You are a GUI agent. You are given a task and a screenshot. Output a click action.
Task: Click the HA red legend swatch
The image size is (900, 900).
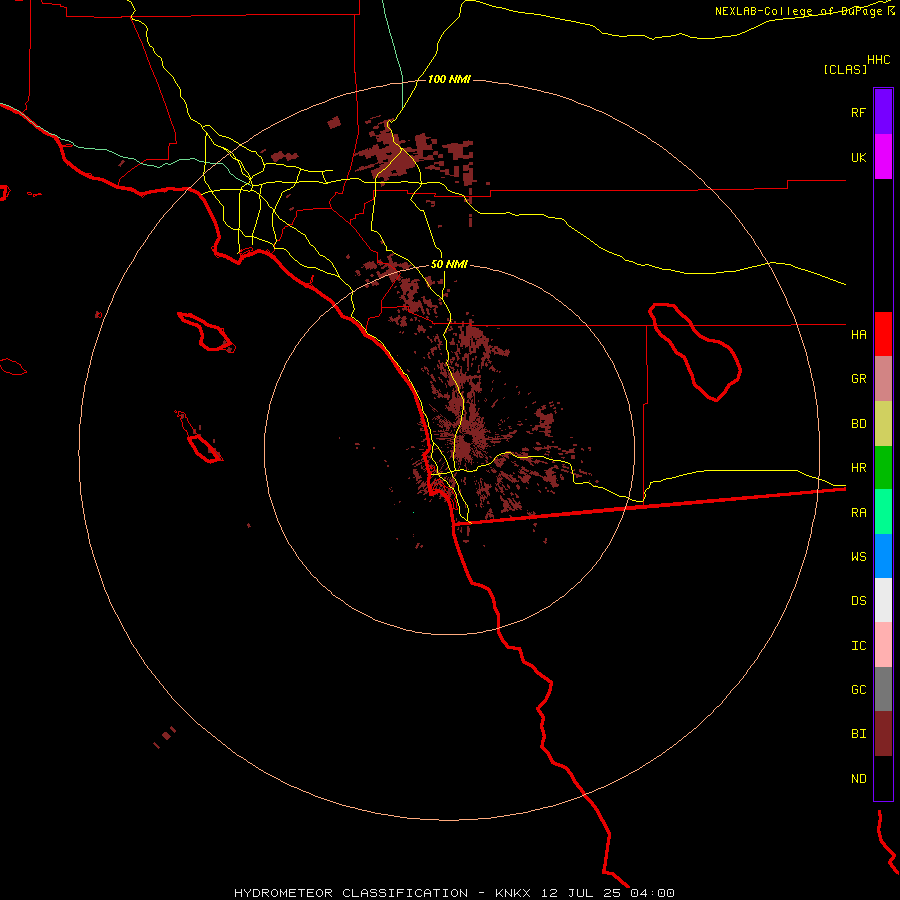(883, 334)
